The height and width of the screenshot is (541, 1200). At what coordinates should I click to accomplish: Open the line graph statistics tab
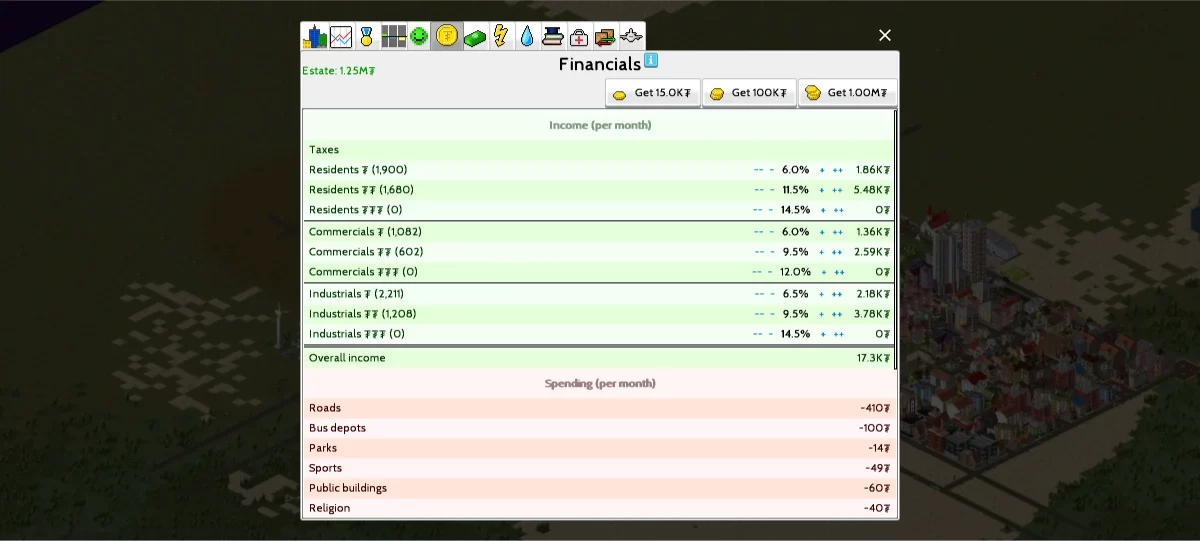[341, 37]
